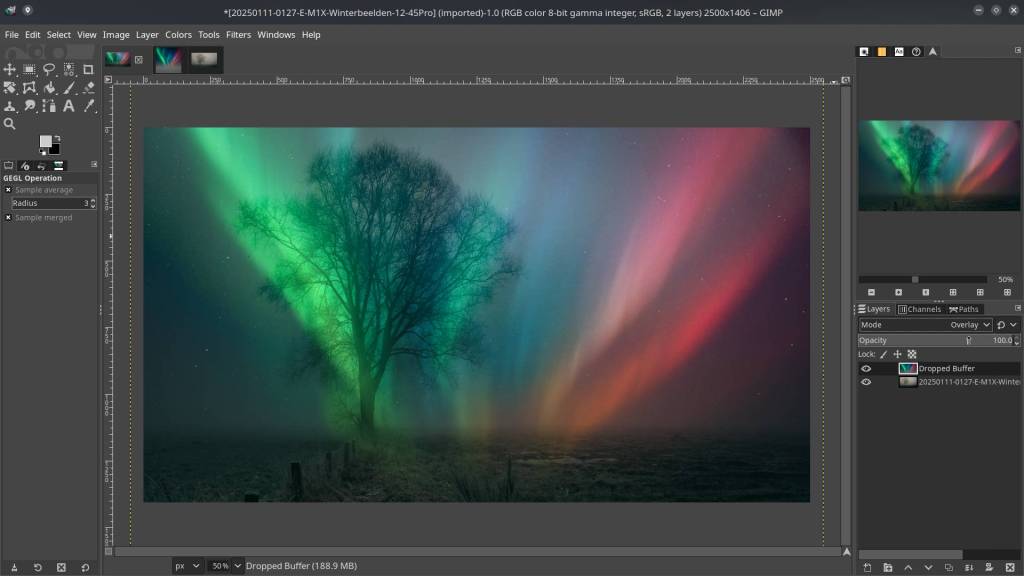Viewport: 1024px width, 576px height.
Task: Reset tool options to defaults
Action: pos(85,568)
